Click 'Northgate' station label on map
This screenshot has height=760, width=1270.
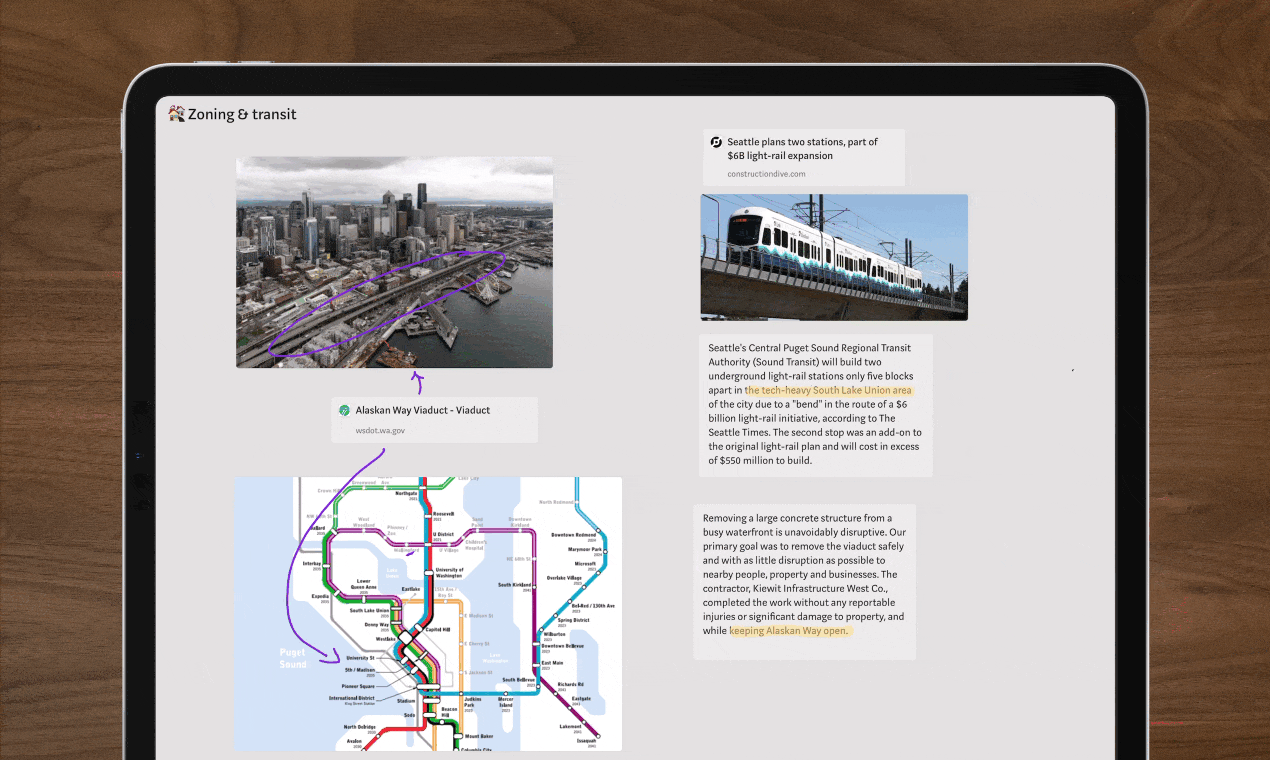click(406, 493)
